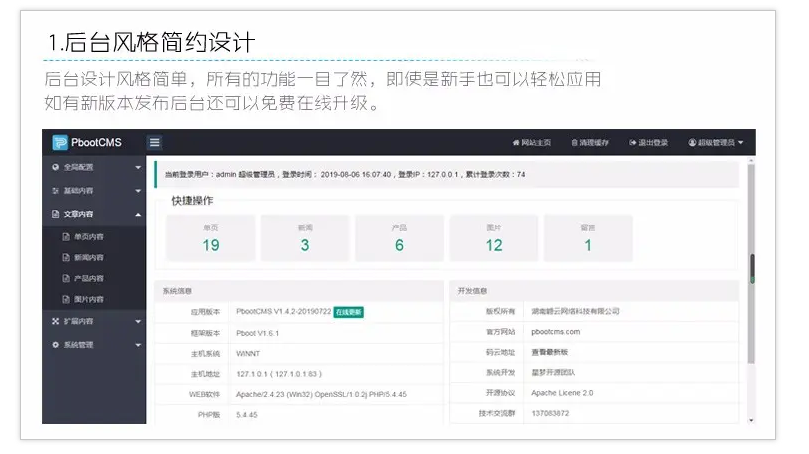
Task: Expand 全局配置 with its chevron
Action: (x=138, y=168)
